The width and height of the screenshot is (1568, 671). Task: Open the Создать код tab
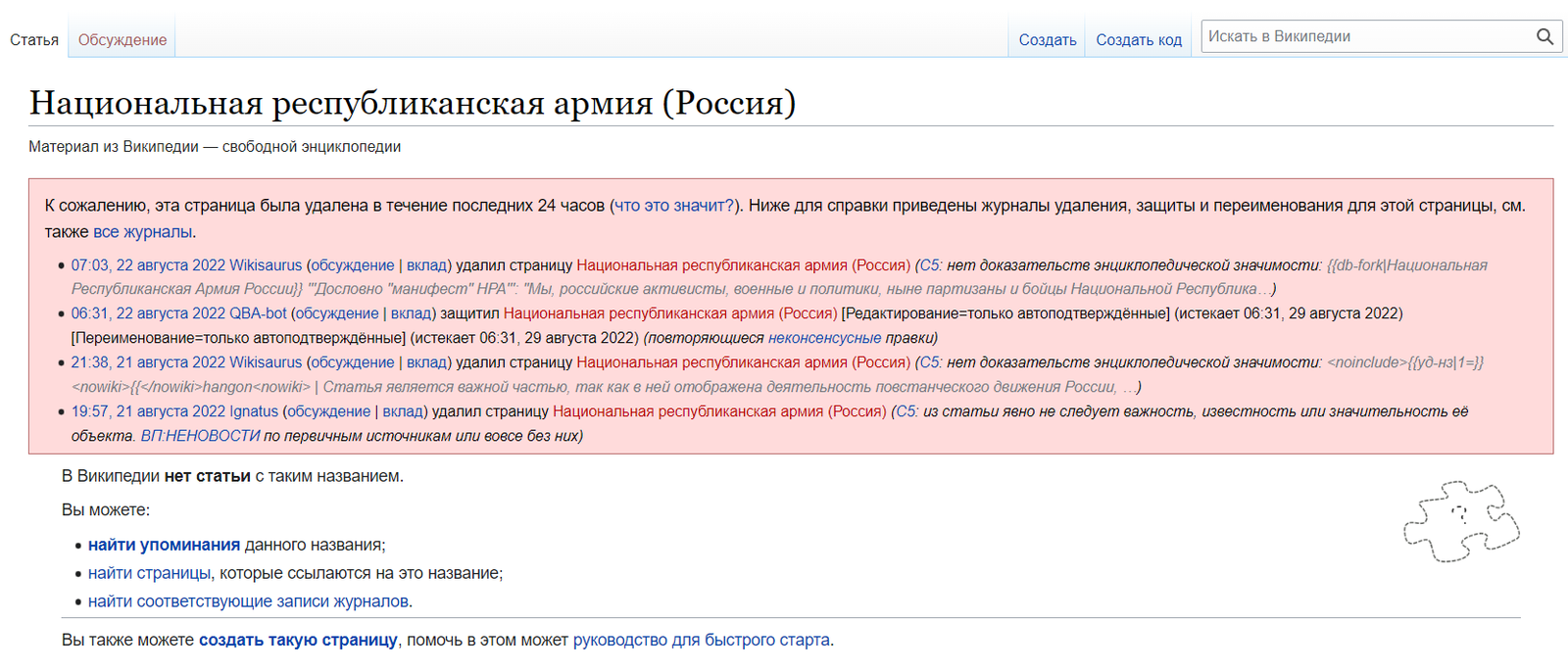point(1138,40)
